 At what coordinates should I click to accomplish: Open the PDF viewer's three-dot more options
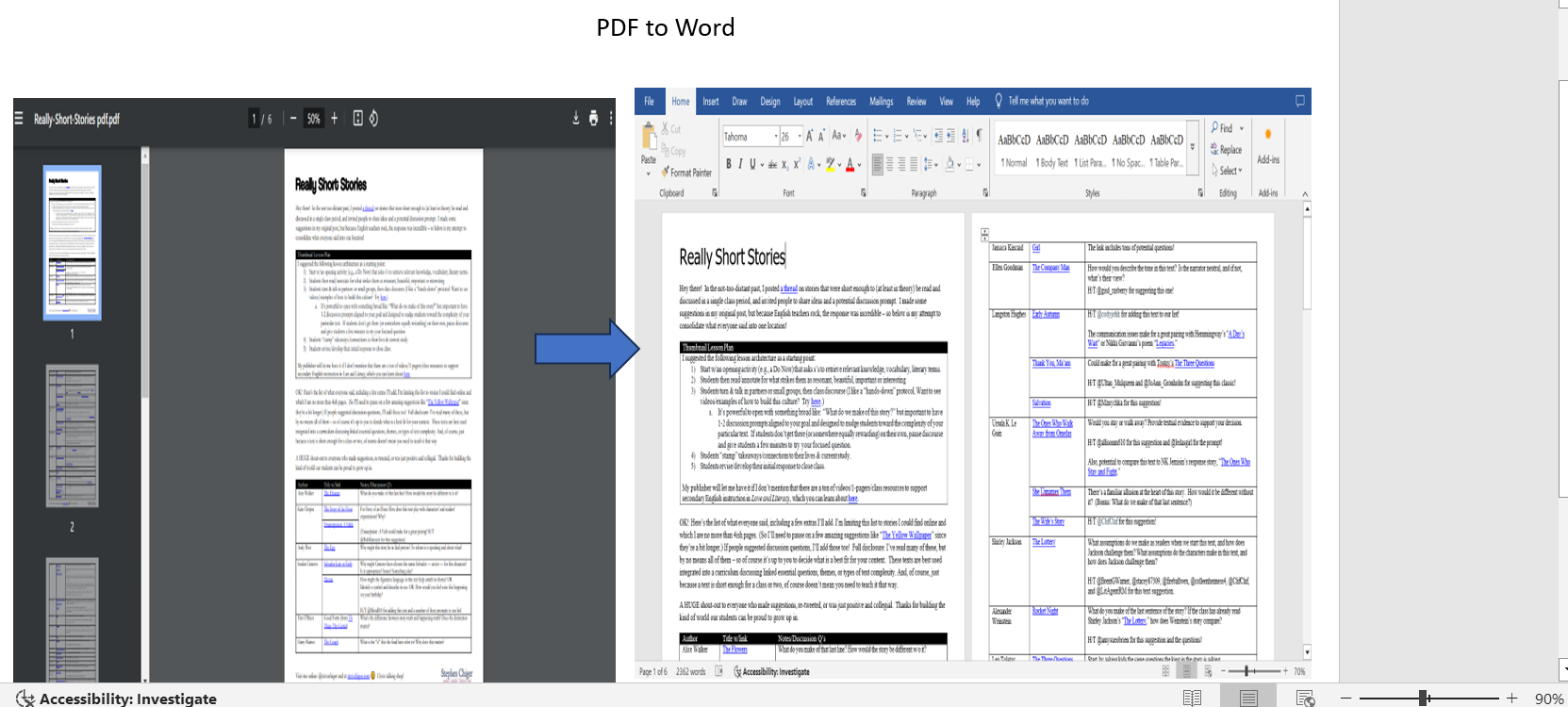[610, 118]
